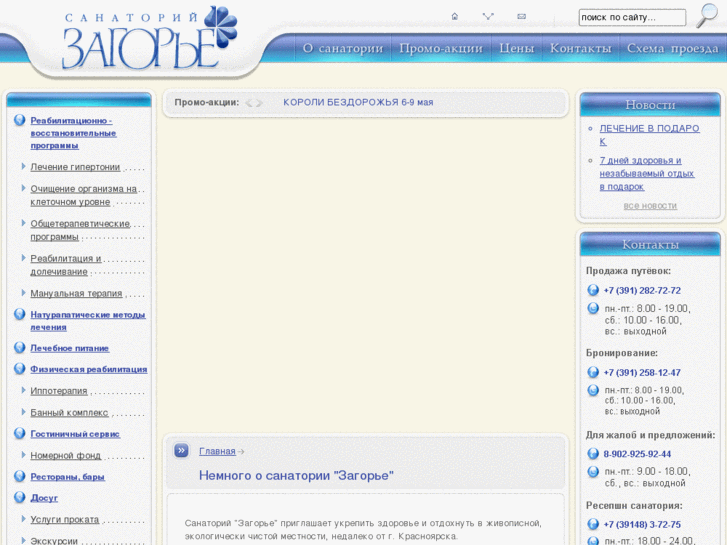
Task: Open Цены menu item
Action: click(x=517, y=48)
